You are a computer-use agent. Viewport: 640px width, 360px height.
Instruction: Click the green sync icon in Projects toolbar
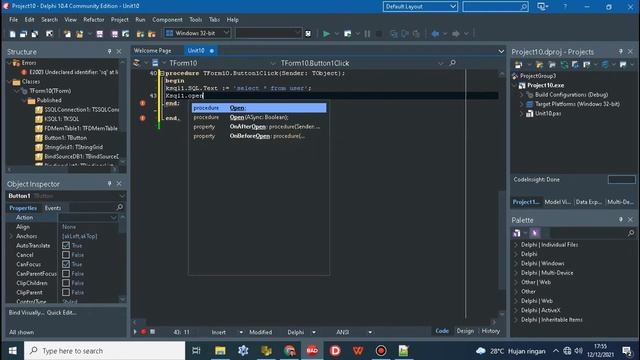click(x=564, y=64)
